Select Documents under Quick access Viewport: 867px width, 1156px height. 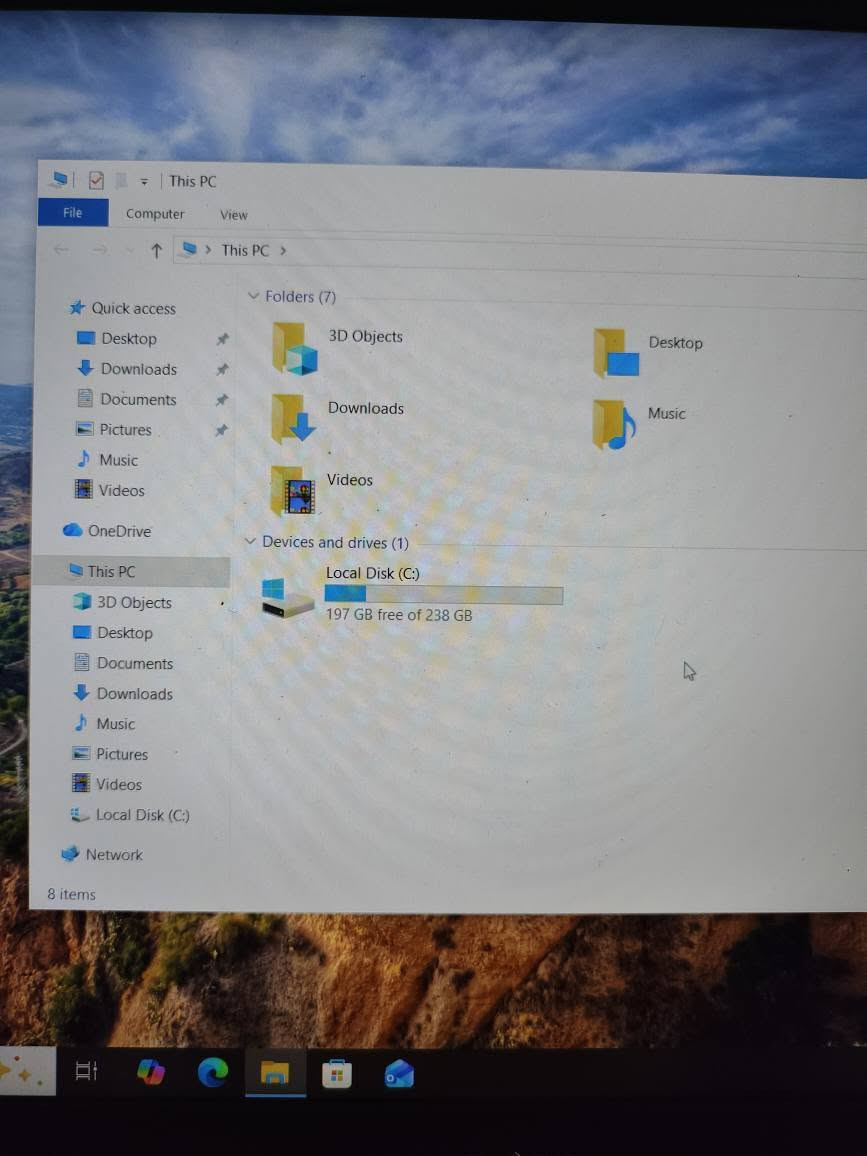click(x=138, y=399)
